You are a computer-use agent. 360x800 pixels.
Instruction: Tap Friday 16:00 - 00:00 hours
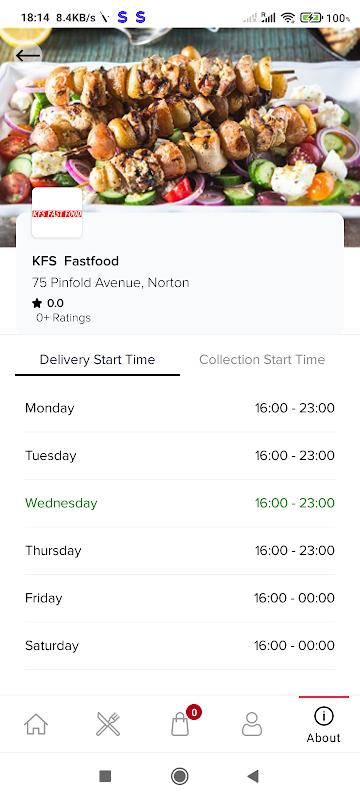(x=294, y=598)
